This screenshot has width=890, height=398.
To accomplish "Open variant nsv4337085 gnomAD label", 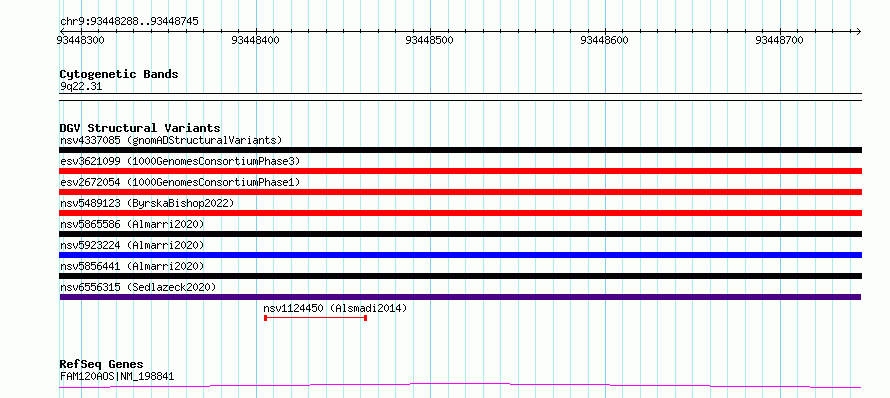I will point(171,140).
